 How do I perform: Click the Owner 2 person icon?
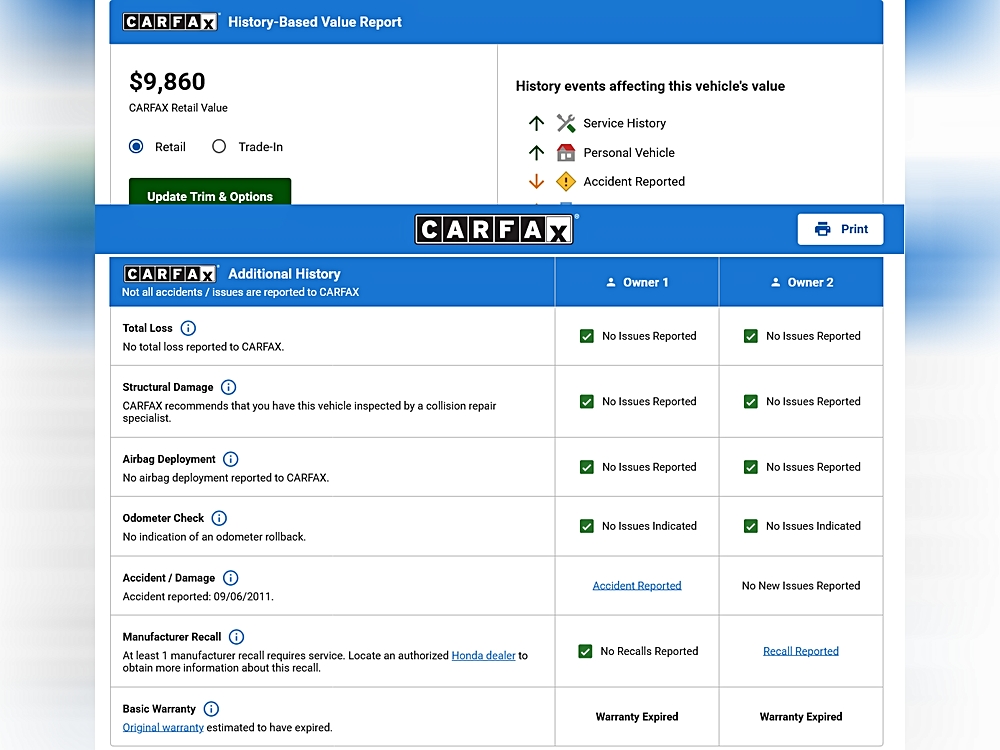tap(776, 282)
